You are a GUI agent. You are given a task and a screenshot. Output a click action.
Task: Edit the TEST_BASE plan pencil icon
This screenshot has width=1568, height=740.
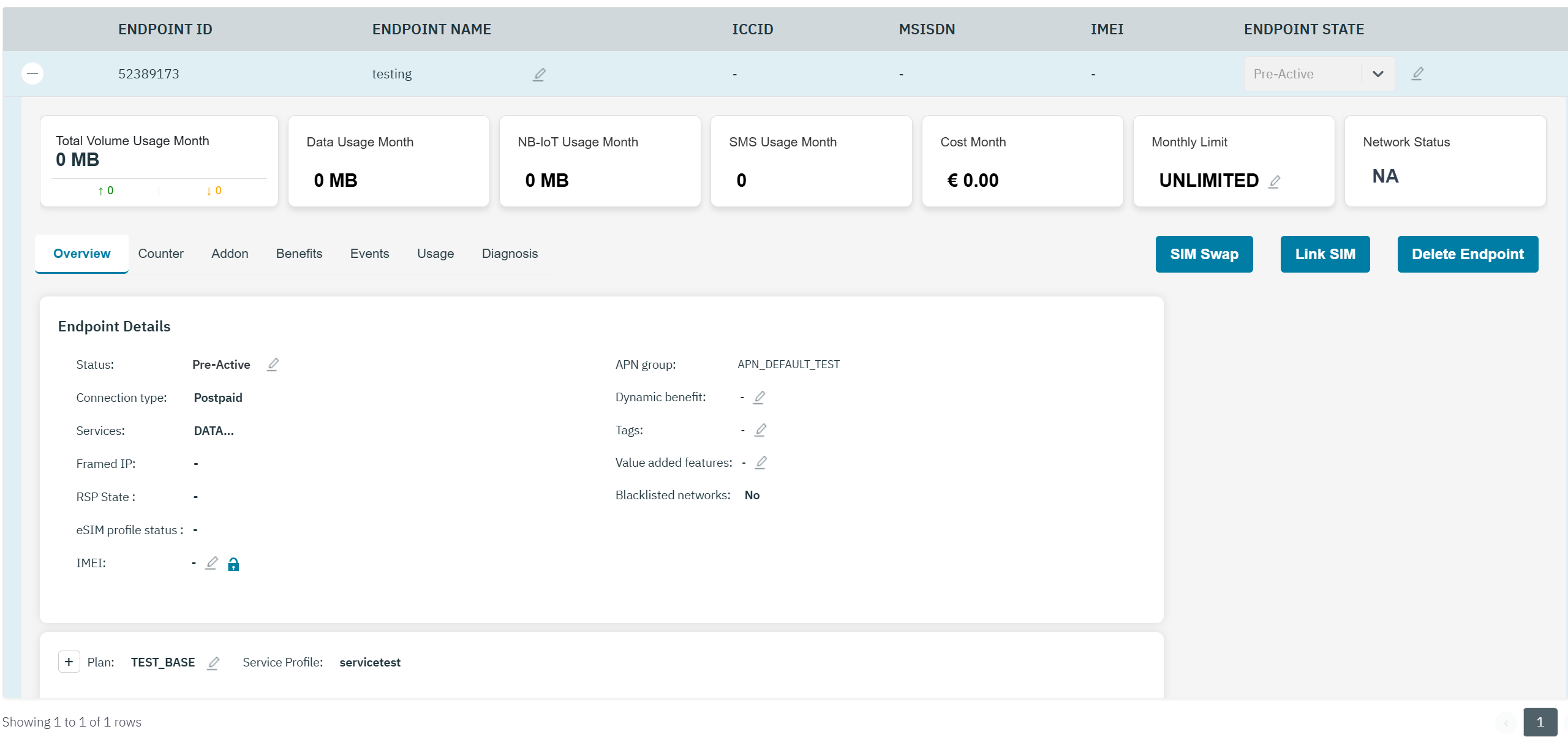point(213,663)
